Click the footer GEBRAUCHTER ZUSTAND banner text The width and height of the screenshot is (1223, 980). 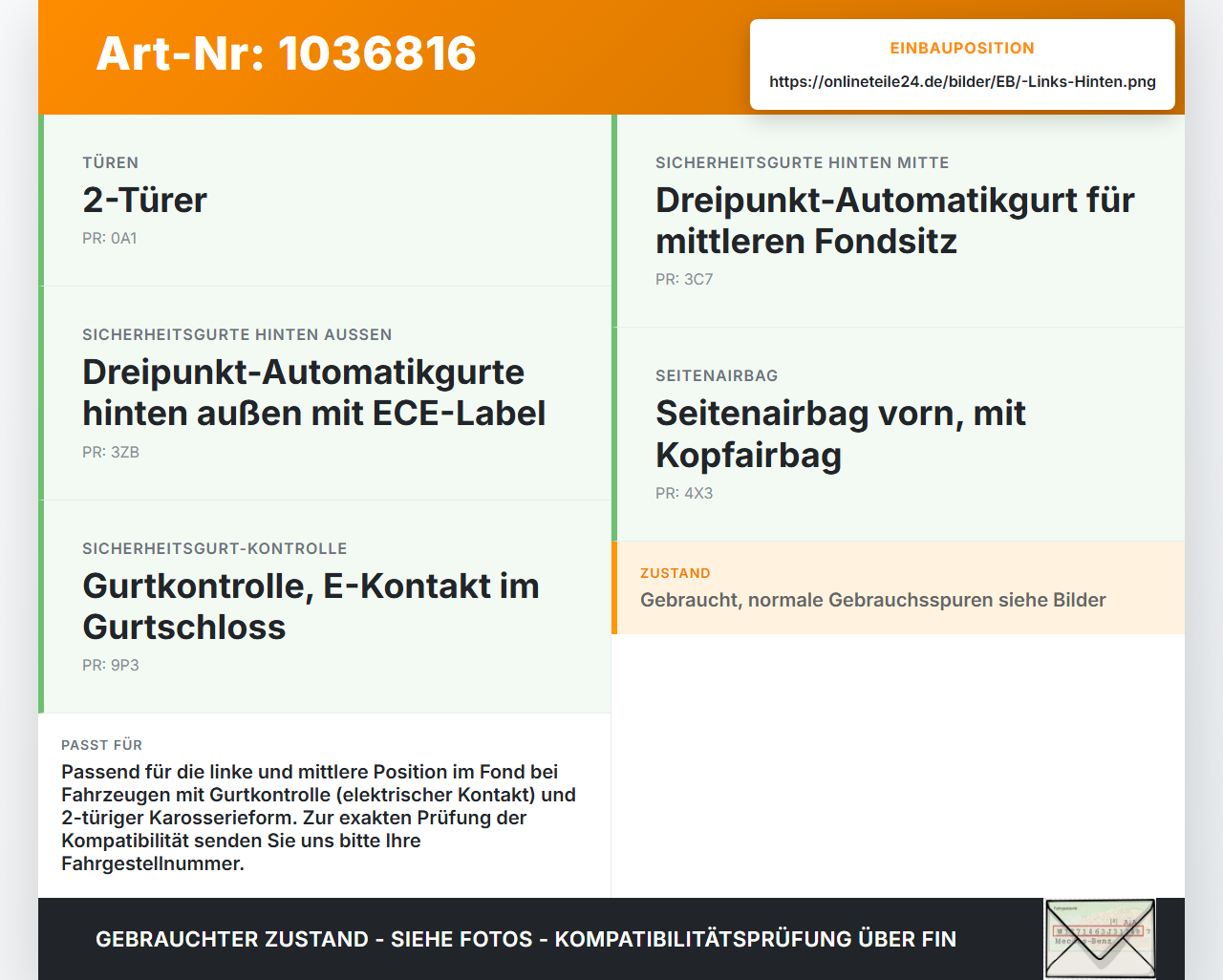pos(526,939)
